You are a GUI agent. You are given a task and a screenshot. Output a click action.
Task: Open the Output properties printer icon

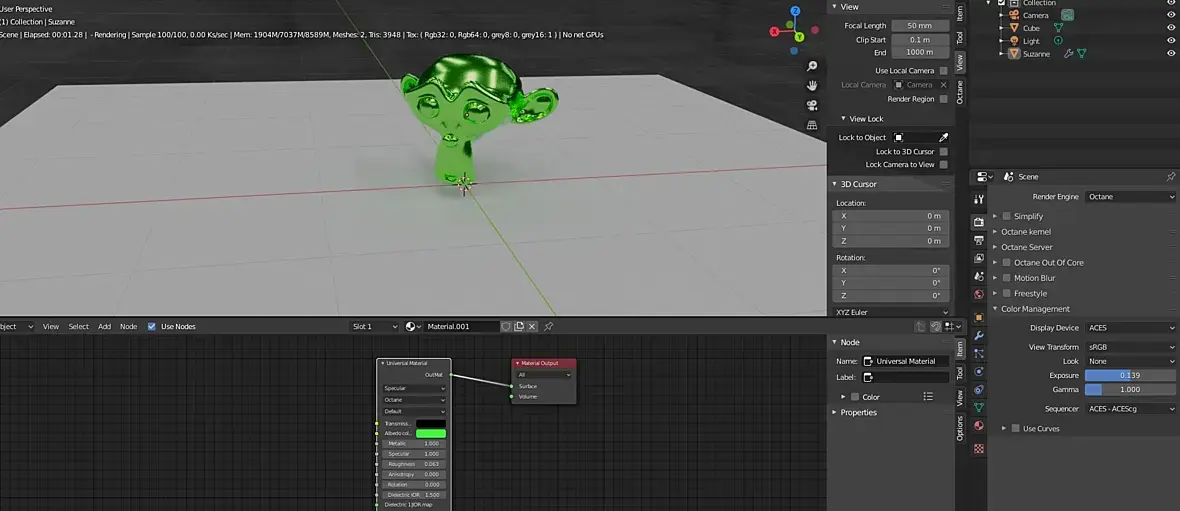(979, 240)
